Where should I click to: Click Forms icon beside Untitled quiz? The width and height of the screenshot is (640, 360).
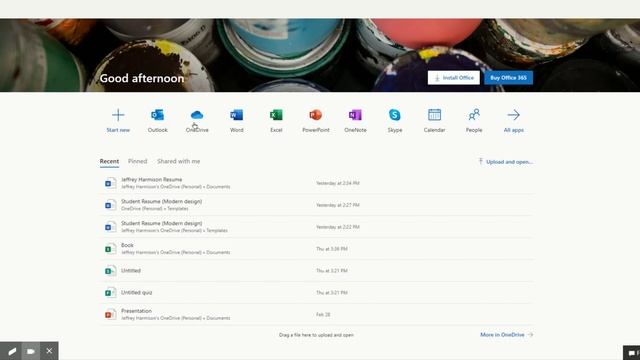pyautogui.click(x=110, y=293)
